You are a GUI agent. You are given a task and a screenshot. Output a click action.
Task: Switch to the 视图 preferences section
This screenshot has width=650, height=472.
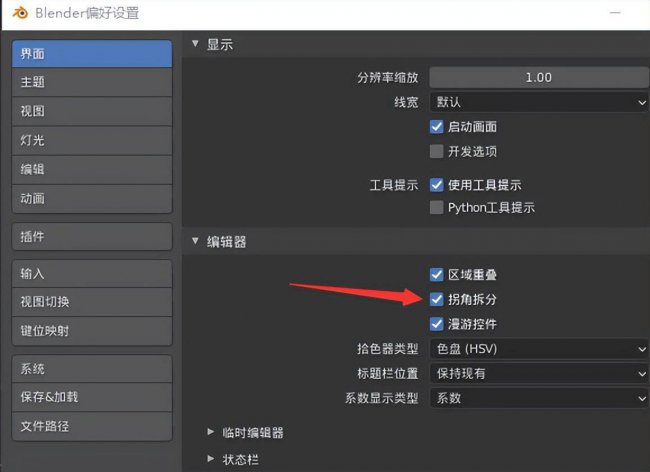92,111
